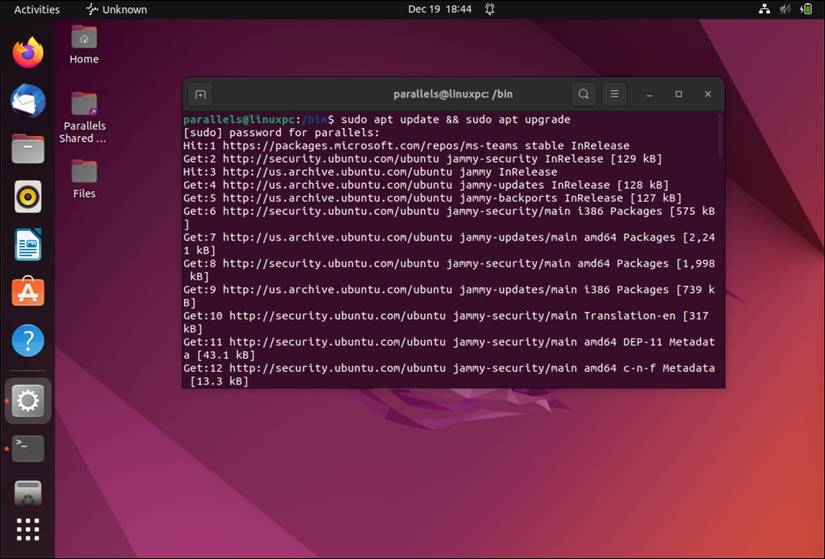Screen dimensions: 825x559
Task: Open the terminal hamburger menu
Action: click(614, 94)
